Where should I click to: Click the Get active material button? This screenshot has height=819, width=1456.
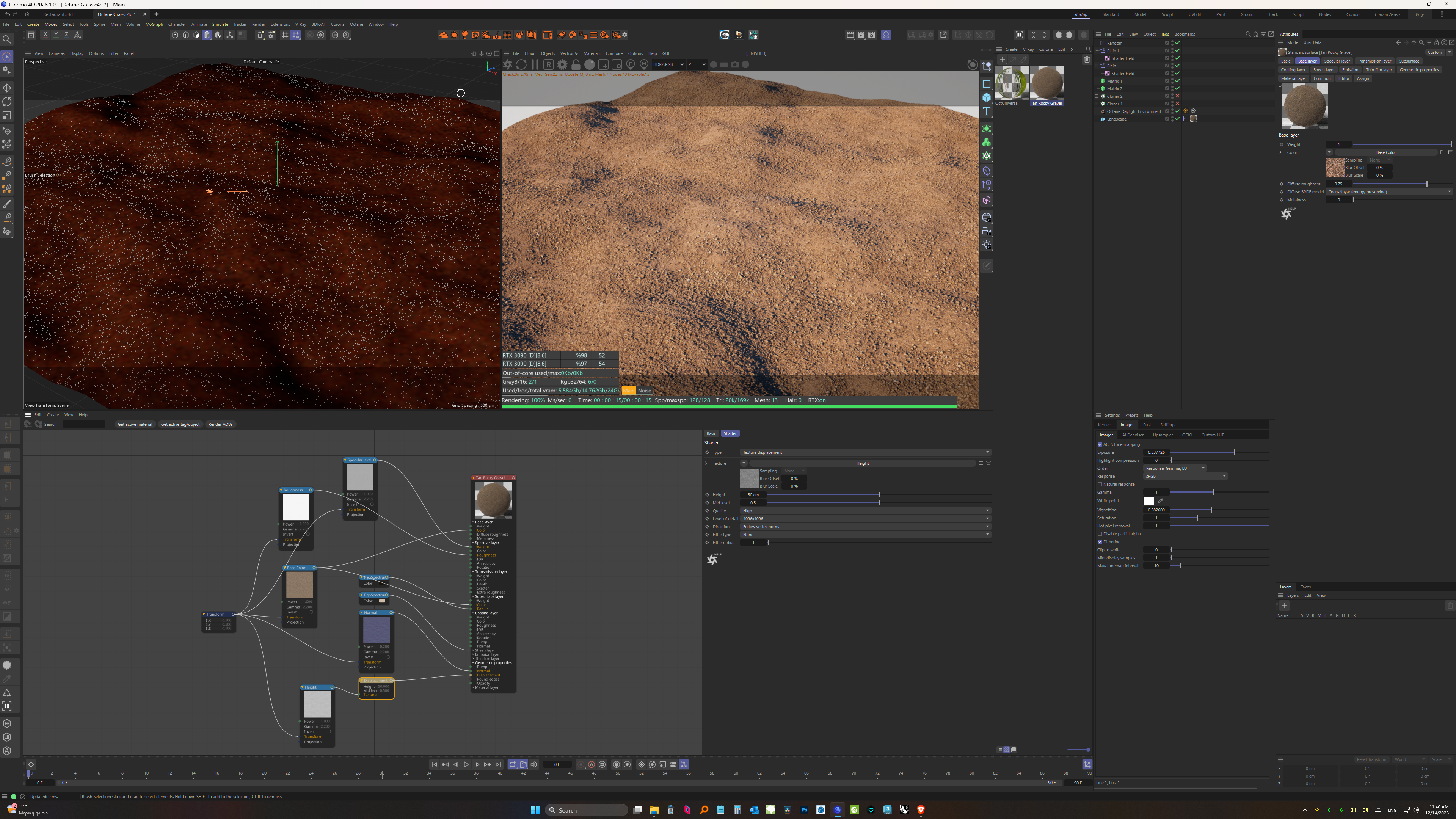coord(135,425)
